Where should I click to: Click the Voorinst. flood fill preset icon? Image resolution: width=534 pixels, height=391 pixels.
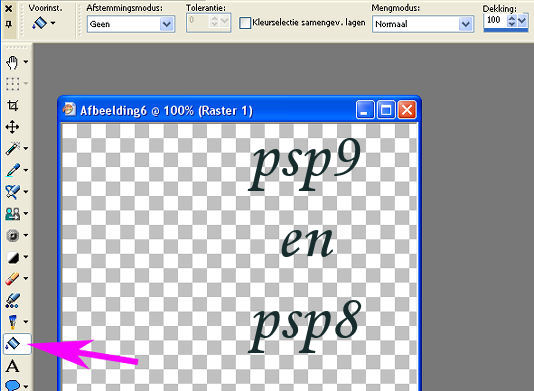coord(40,23)
